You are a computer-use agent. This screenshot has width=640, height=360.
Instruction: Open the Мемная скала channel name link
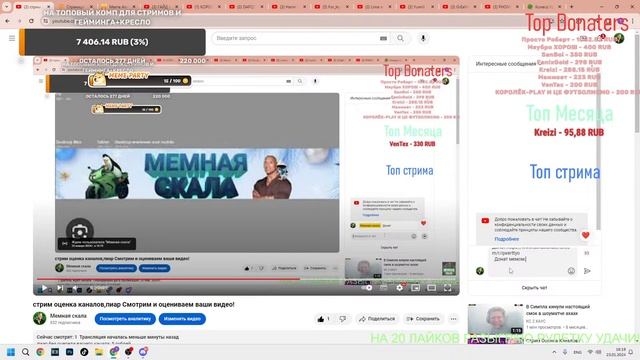pos(68,316)
